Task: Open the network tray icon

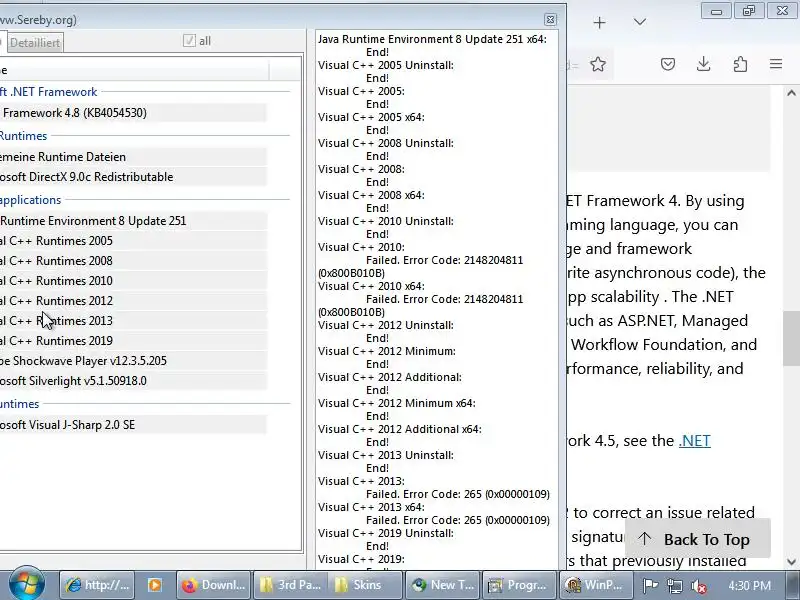Action: point(675,586)
